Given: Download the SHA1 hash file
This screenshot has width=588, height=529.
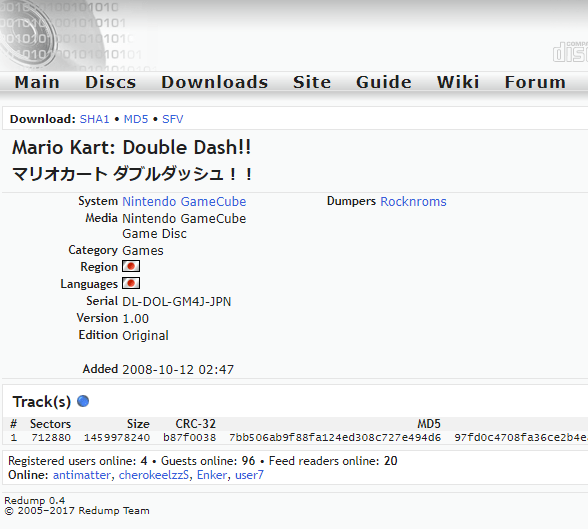Looking at the screenshot, I should (94, 119).
